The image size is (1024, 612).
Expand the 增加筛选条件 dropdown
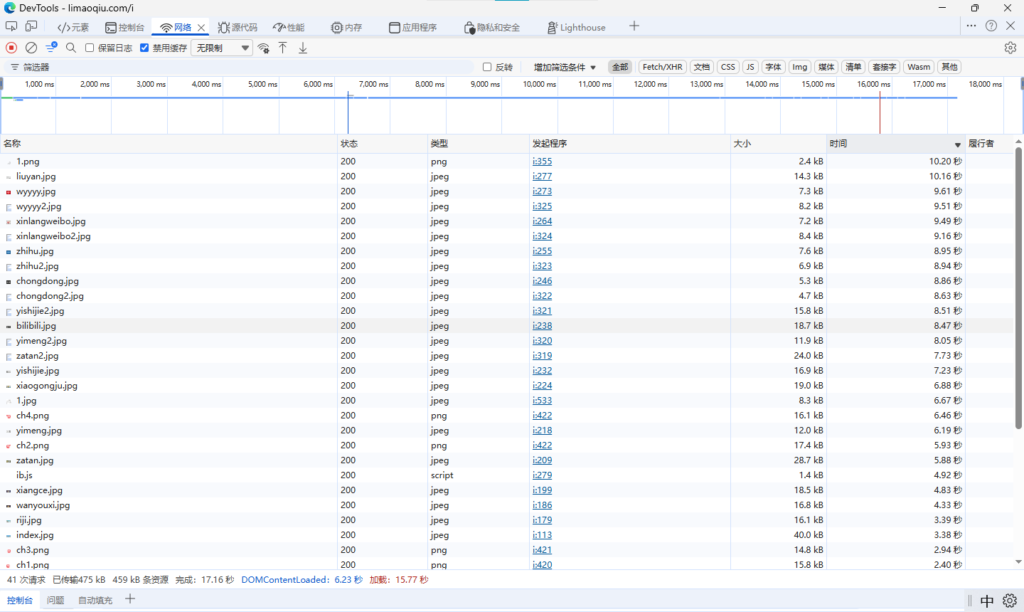[564, 67]
